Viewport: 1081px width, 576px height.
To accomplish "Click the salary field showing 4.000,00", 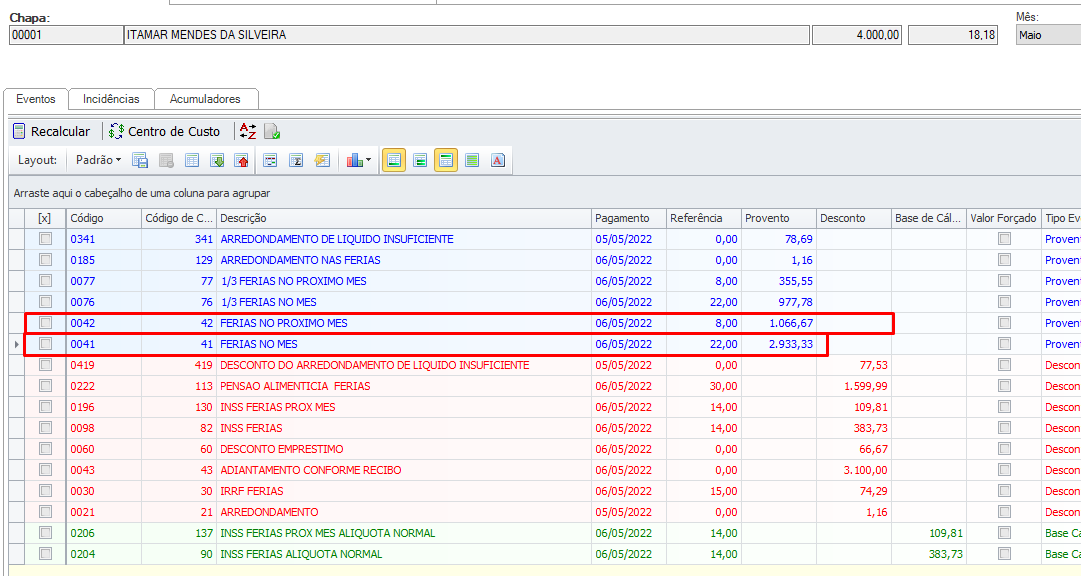I will (x=857, y=35).
